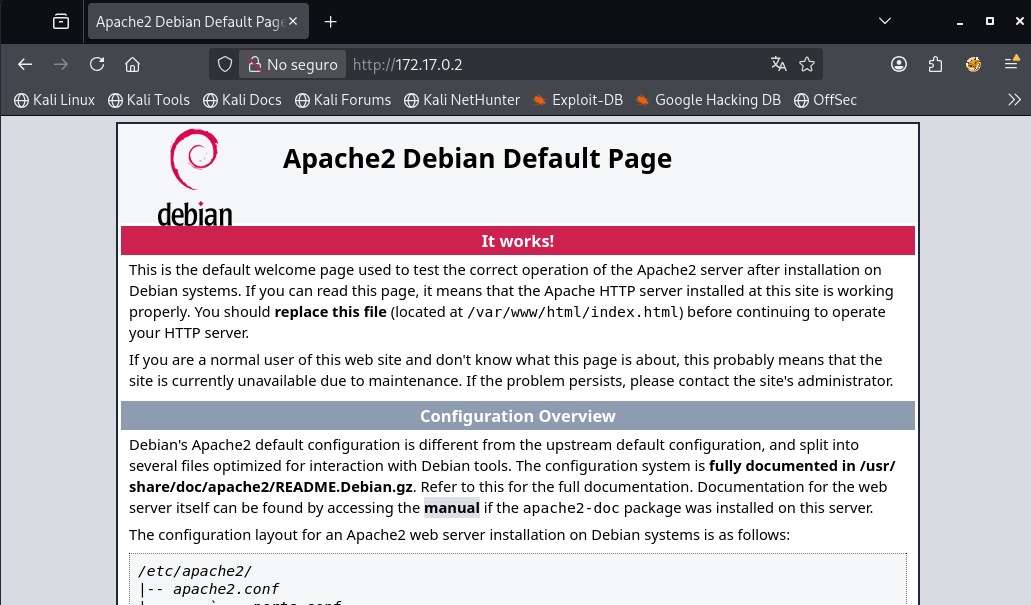Open the Kali Tools bookmark
The width and height of the screenshot is (1031, 605).
(x=149, y=100)
